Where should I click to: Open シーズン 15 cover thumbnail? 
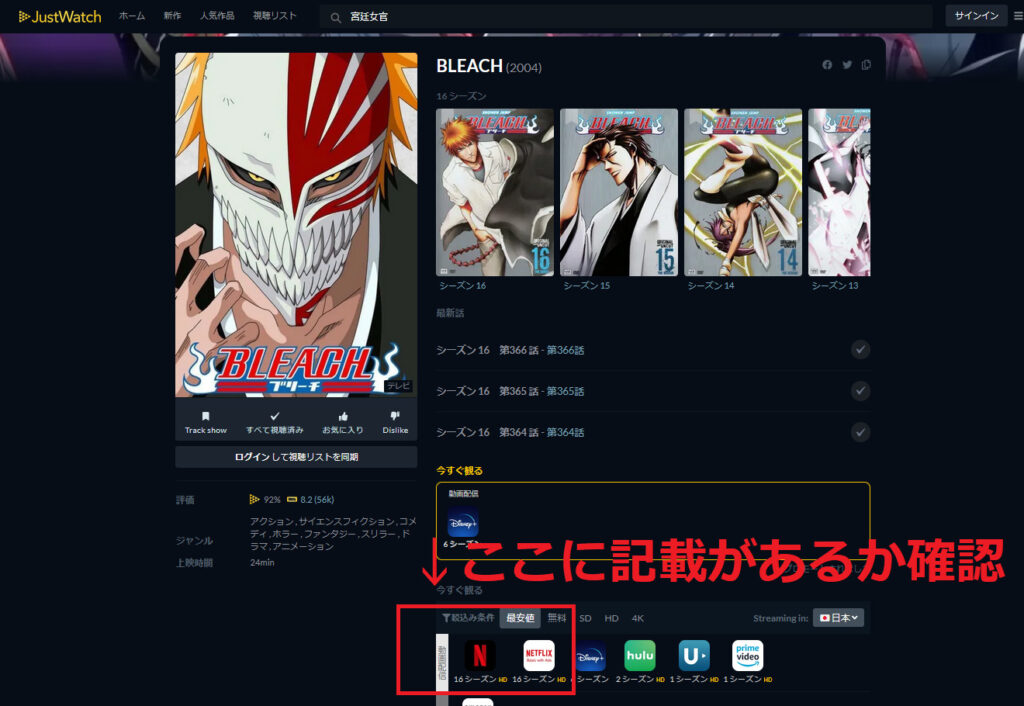(618, 192)
